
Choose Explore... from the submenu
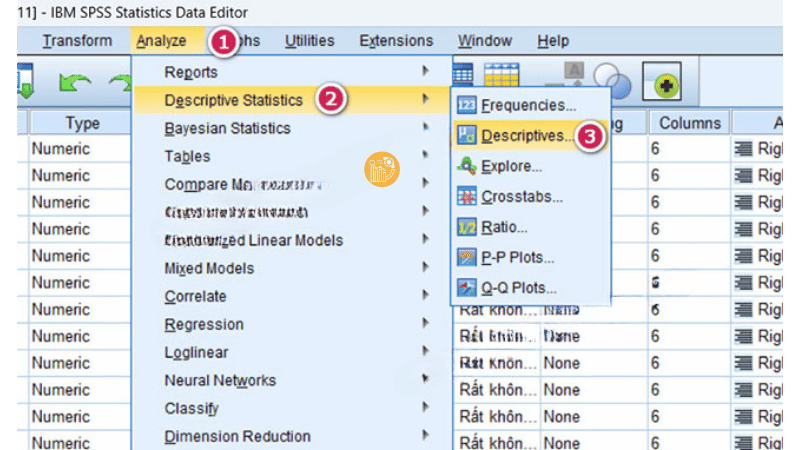click(531, 166)
